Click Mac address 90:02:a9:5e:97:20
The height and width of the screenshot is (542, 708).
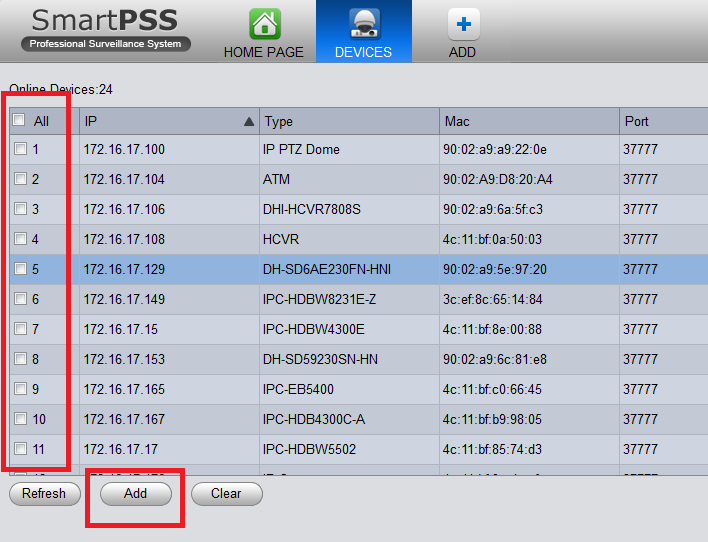tap(494, 269)
